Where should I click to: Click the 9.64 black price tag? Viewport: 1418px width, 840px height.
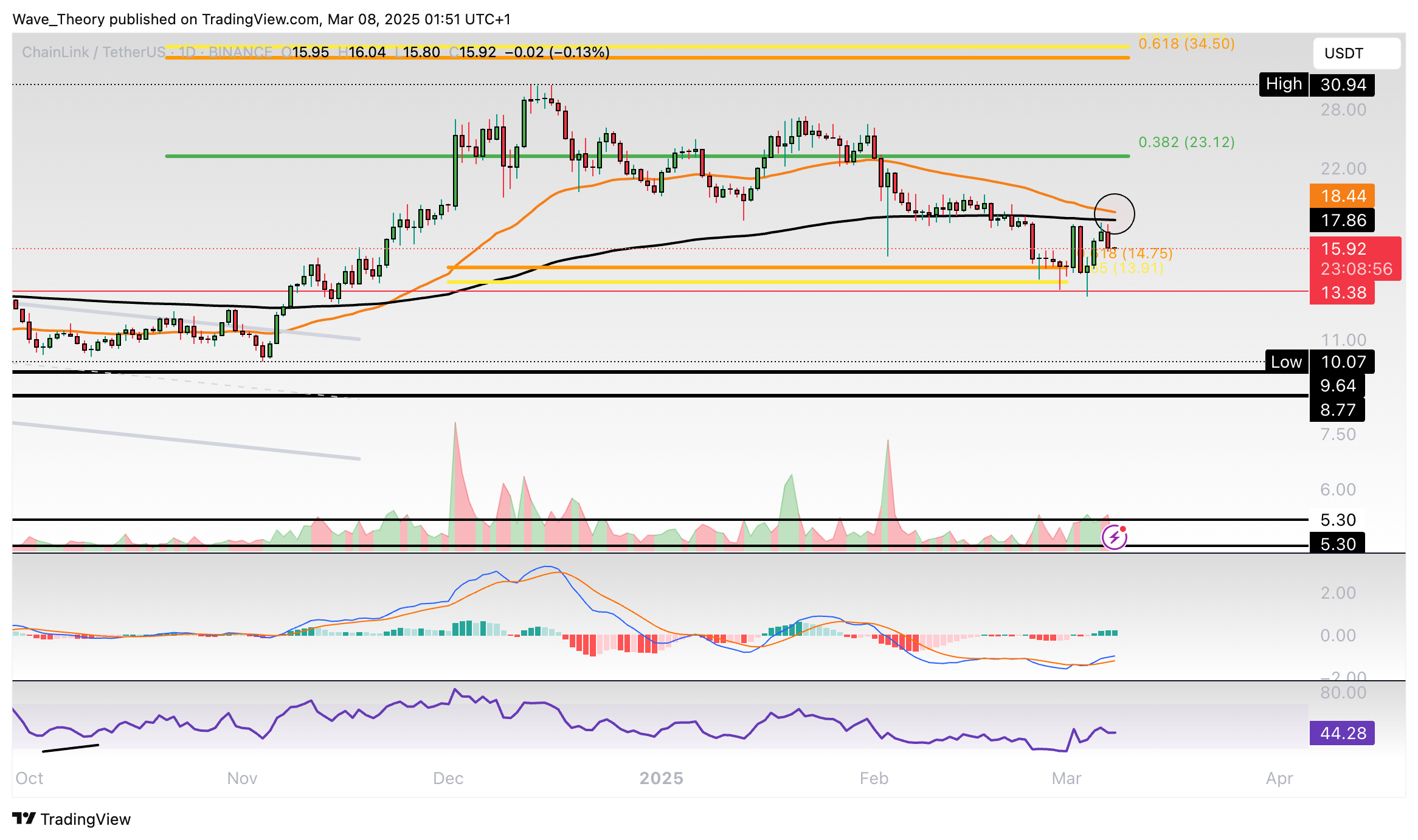tap(1338, 385)
